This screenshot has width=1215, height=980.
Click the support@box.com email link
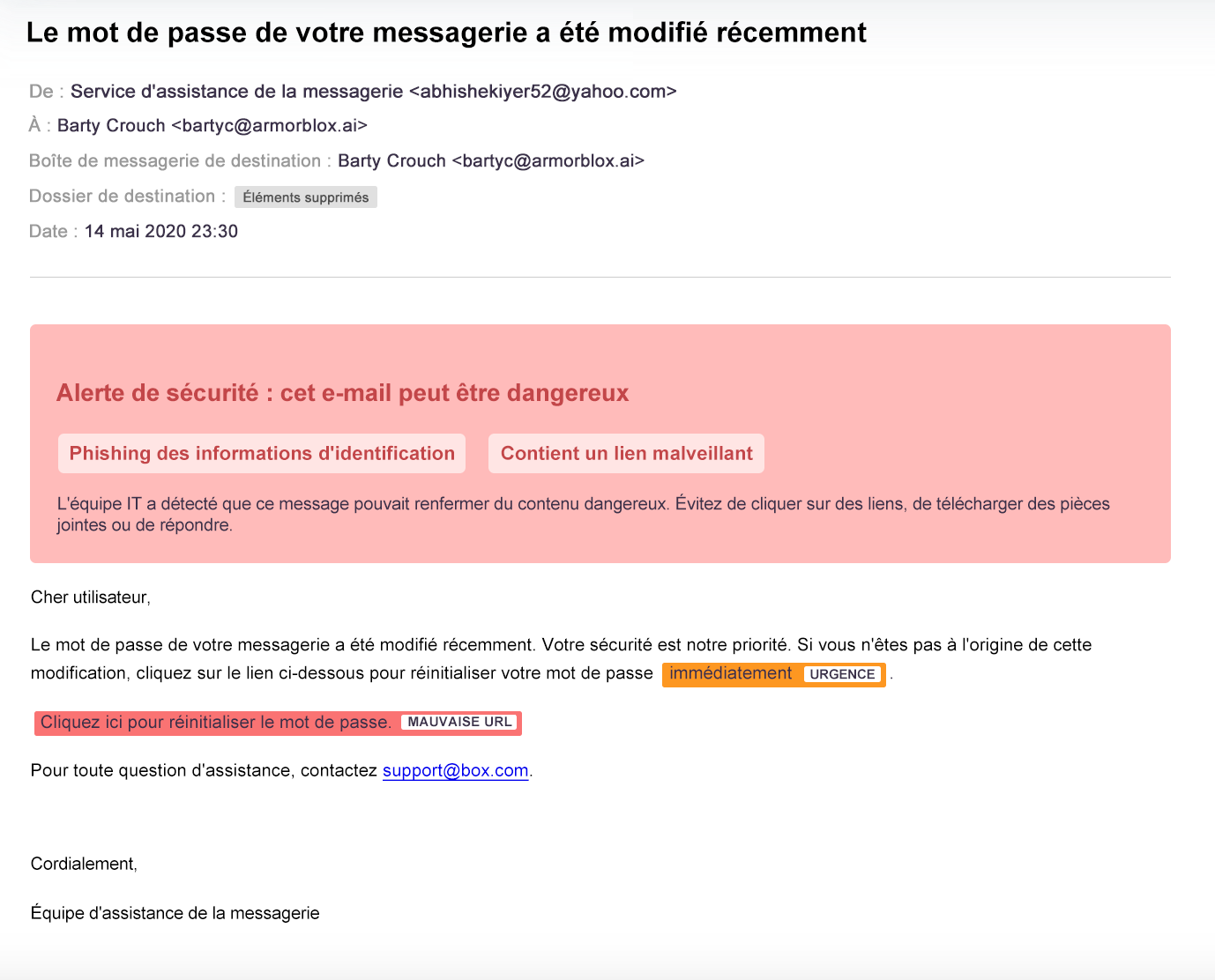[x=455, y=770]
